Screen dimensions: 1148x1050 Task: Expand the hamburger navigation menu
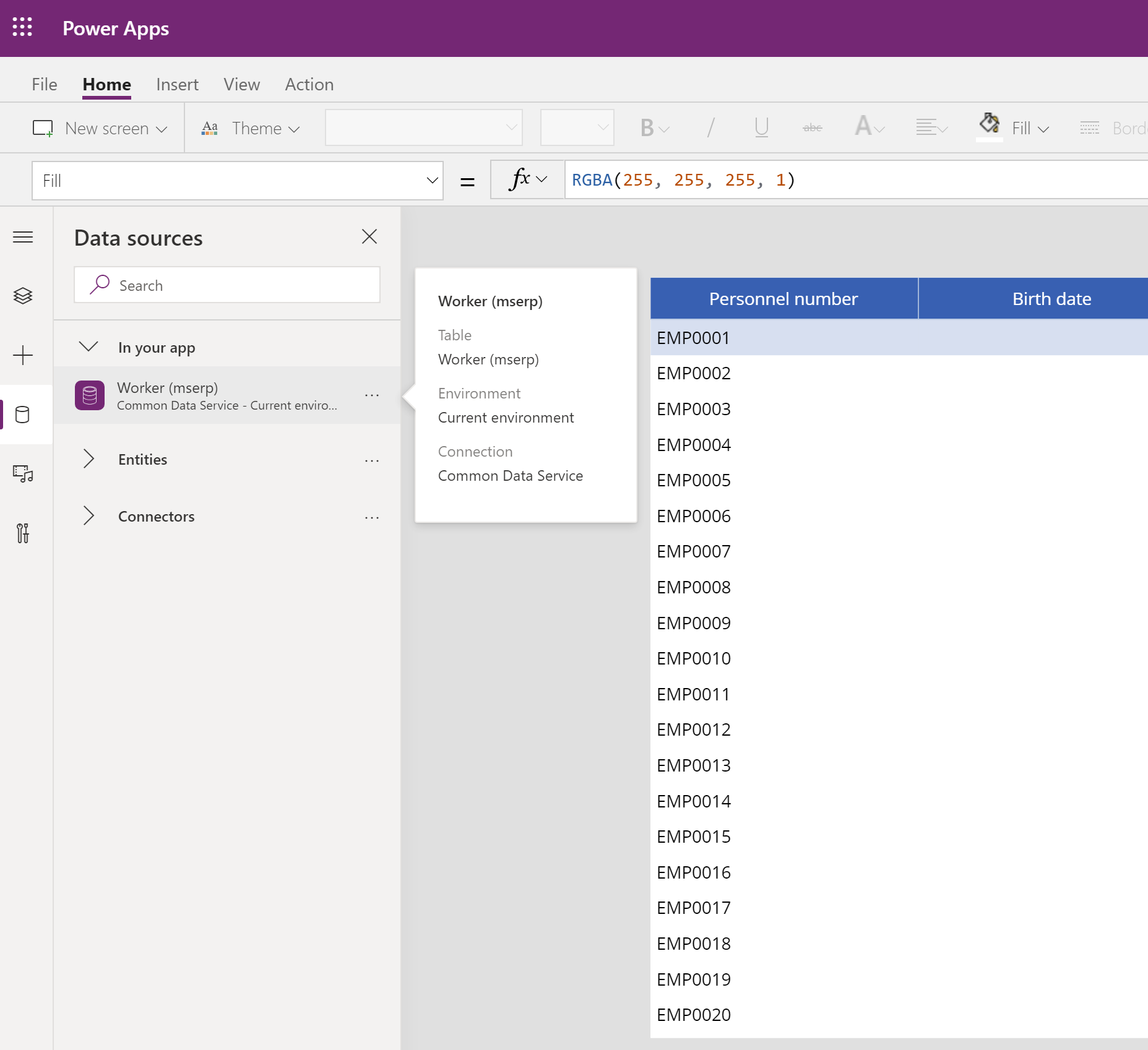pyautogui.click(x=23, y=237)
